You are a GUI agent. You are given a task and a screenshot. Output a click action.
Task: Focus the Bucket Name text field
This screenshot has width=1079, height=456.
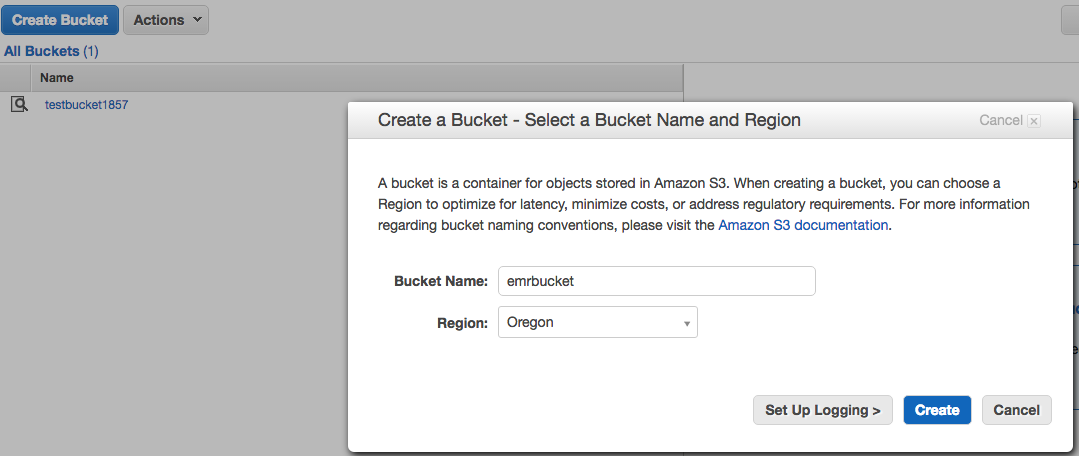[x=657, y=281]
